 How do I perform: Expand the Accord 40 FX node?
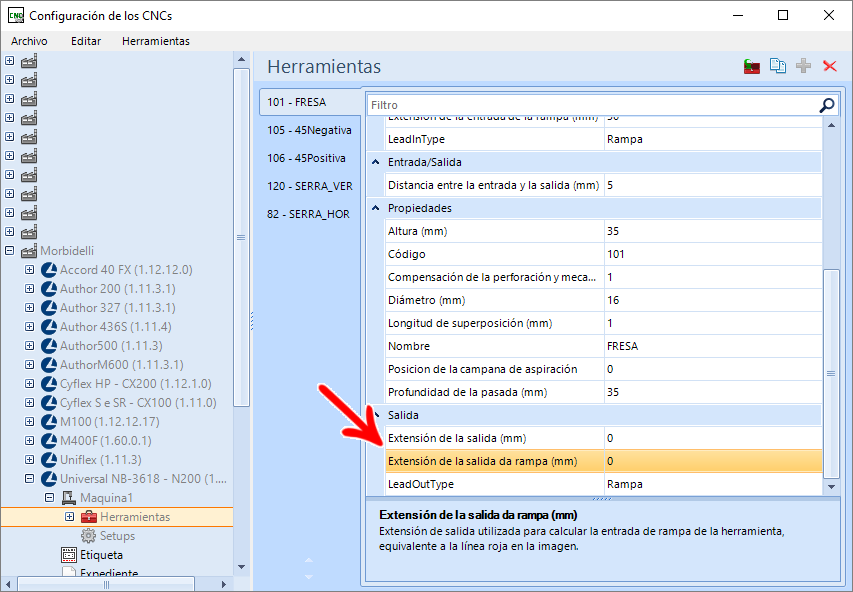pos(29,270)
